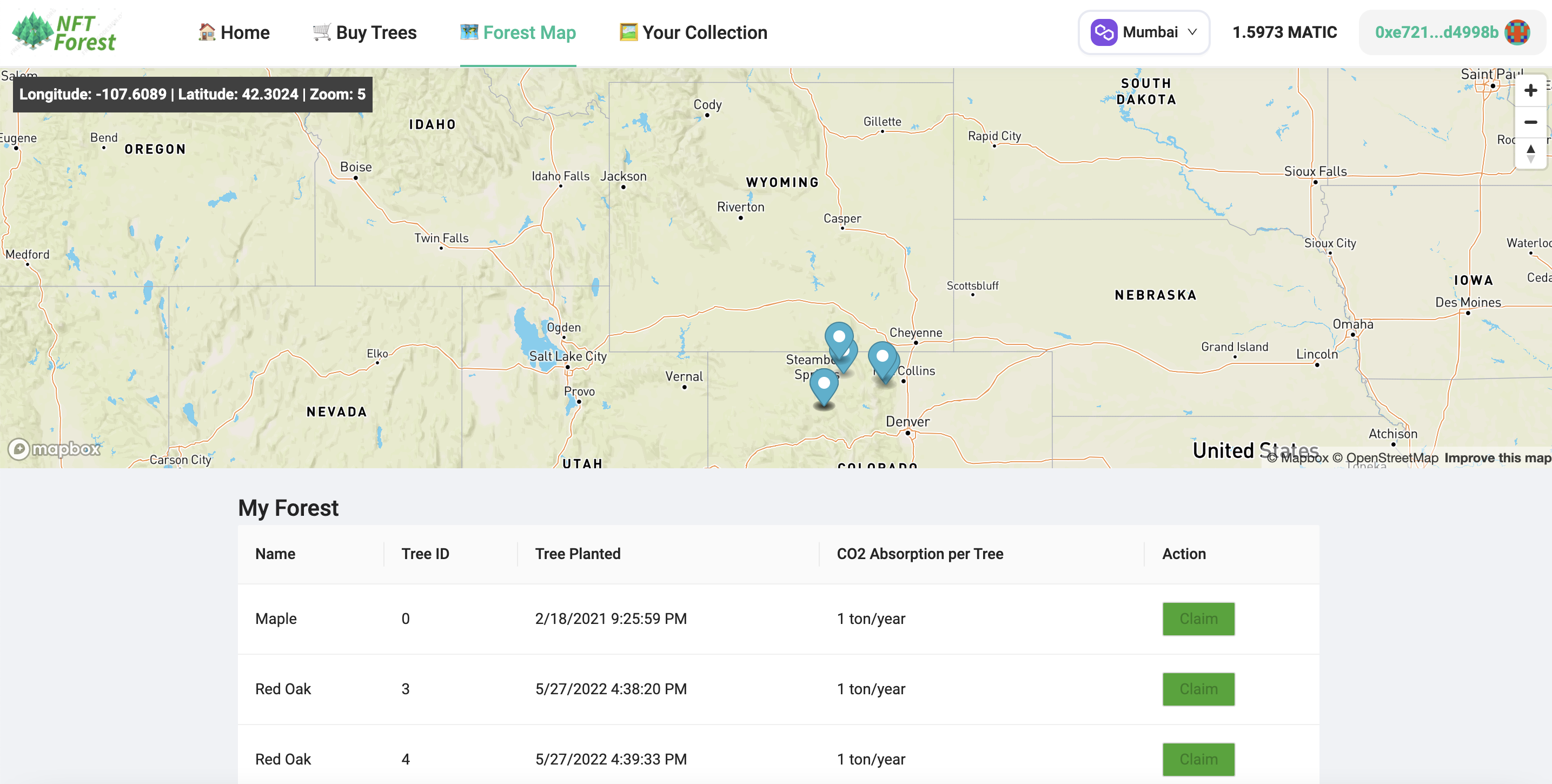Click the southernmost blue tree map marker
This screenshot has height=784, width=1552.
click(824, 386)
